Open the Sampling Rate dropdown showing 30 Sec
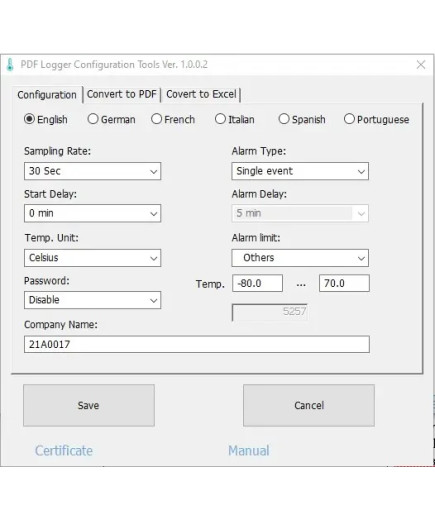The height and width of the screenshot is (521, 435). click(x=92, y=171)
